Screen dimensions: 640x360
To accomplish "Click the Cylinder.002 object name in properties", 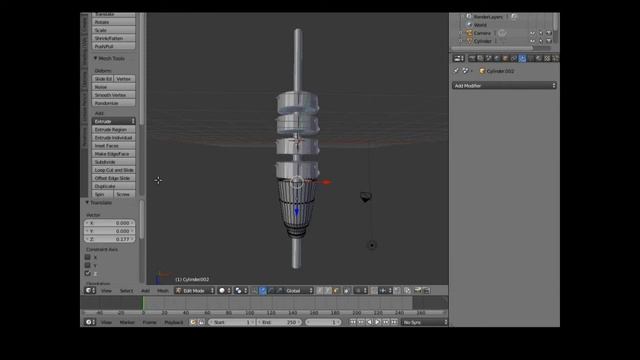I will (x=500, y=71).
